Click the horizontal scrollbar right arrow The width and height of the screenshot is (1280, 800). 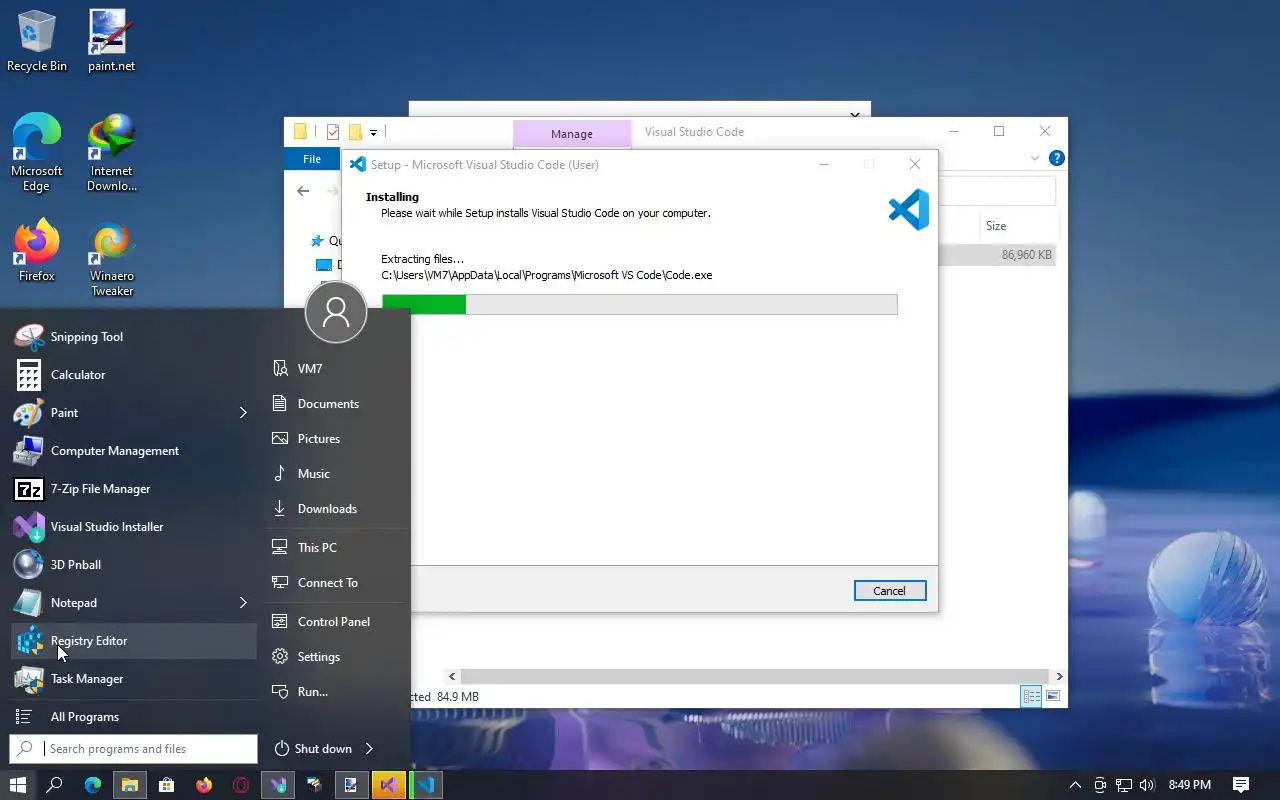1059,677
